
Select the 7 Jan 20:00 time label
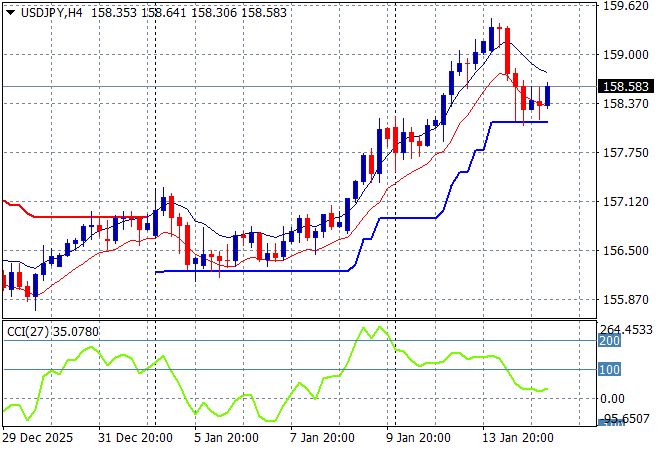(323, 438)
